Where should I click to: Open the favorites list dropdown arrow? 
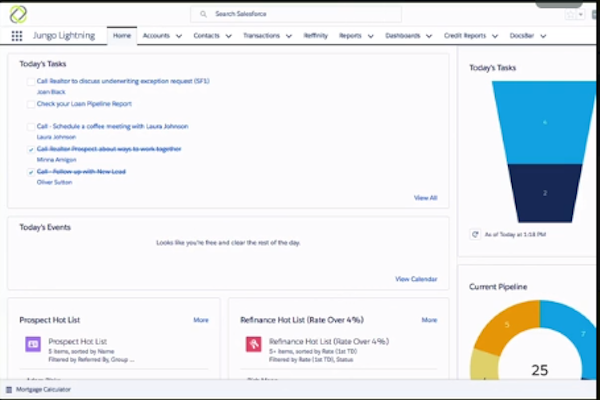580,15
